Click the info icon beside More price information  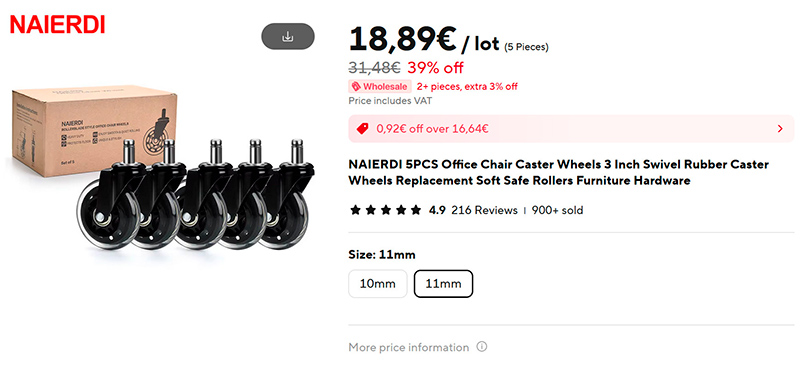481,347
